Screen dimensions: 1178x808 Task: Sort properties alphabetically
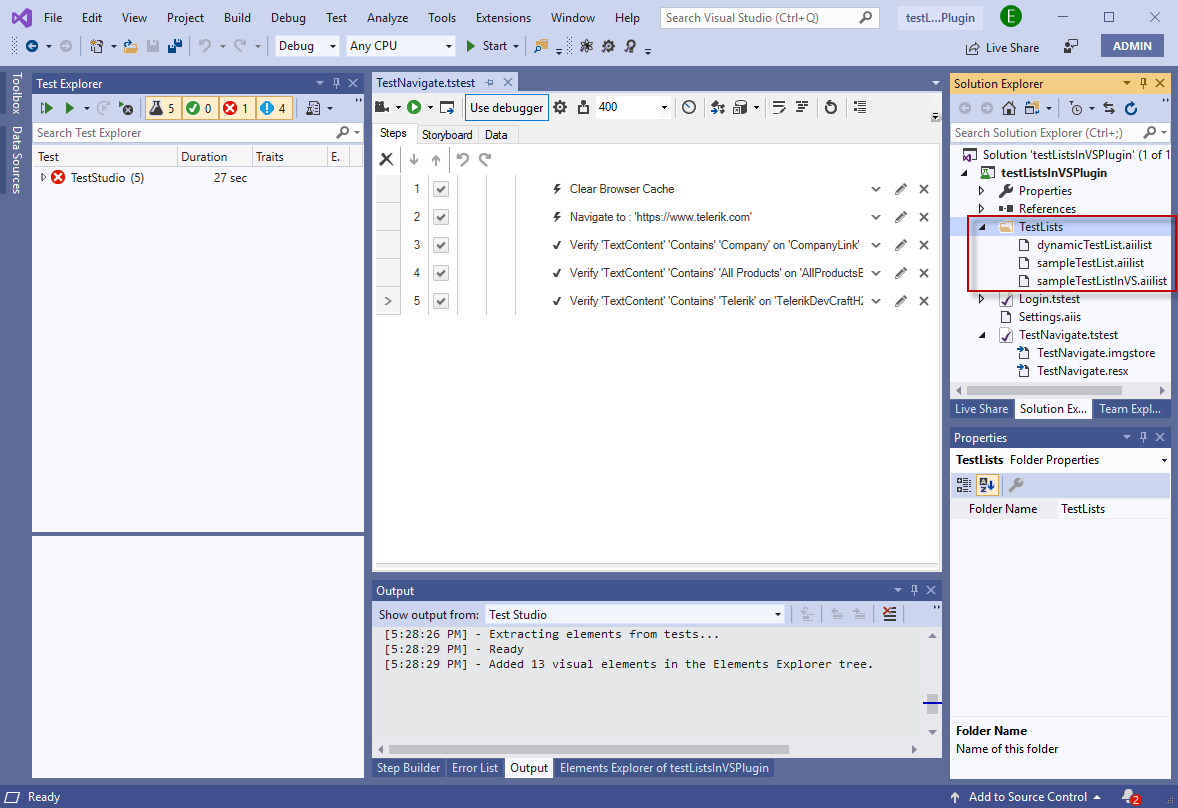pos(986,485)
